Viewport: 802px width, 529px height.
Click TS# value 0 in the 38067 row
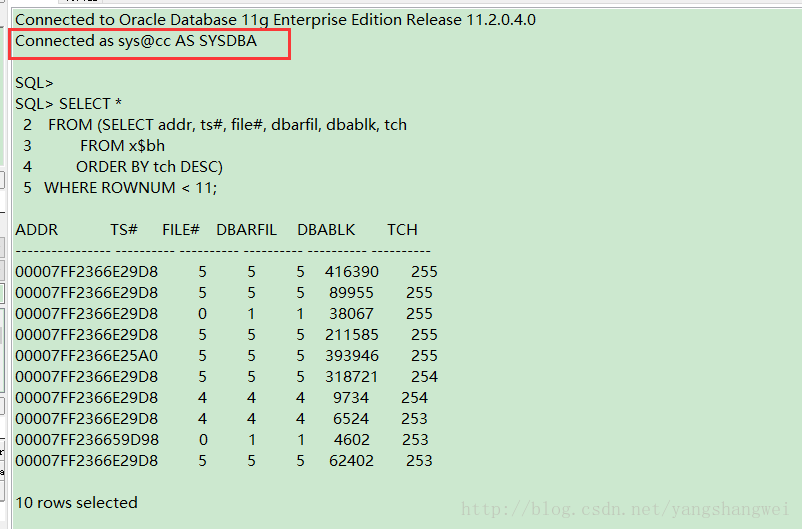coord(203,314)
